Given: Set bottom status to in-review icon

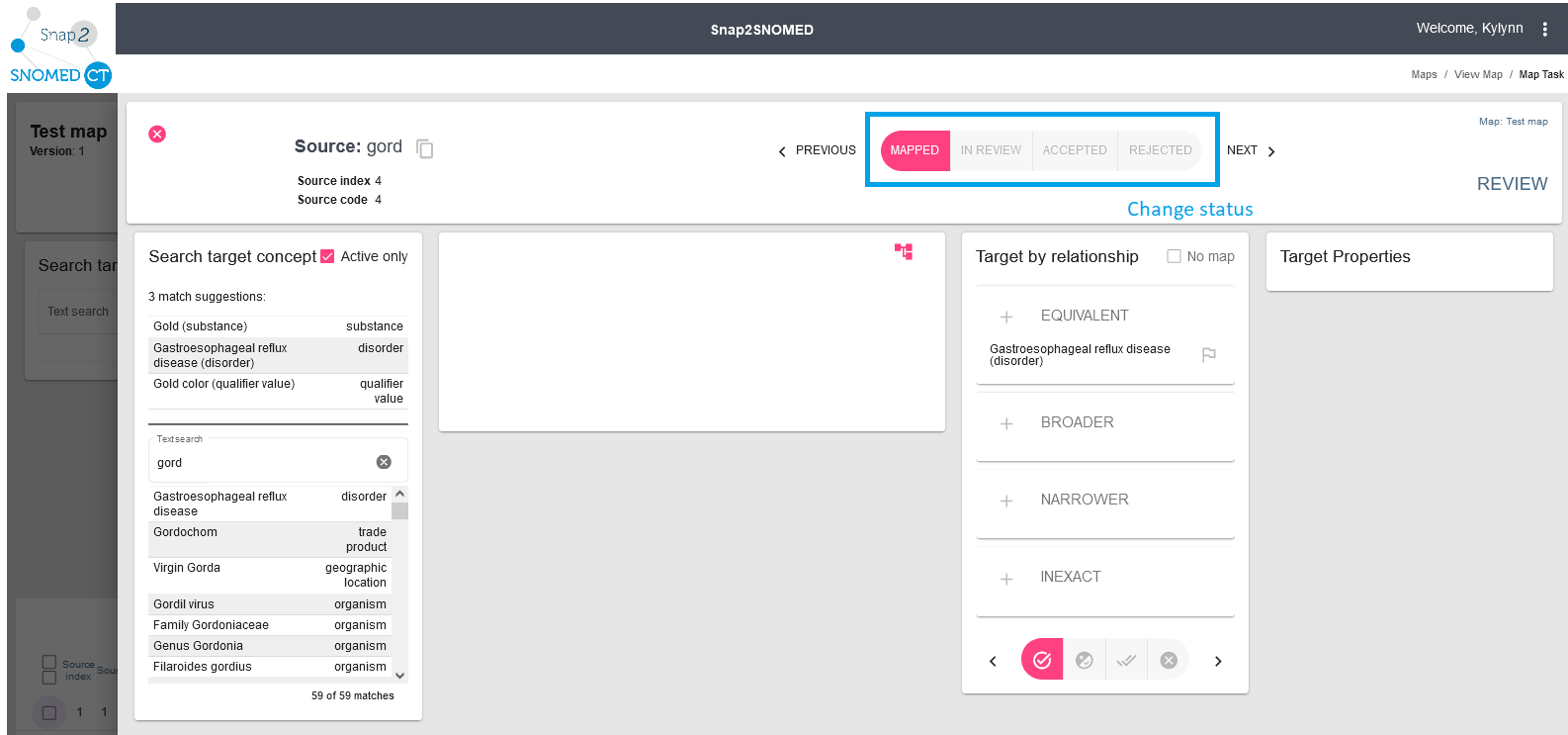Looking at the screenshot, I should [x=1085, y=660].
